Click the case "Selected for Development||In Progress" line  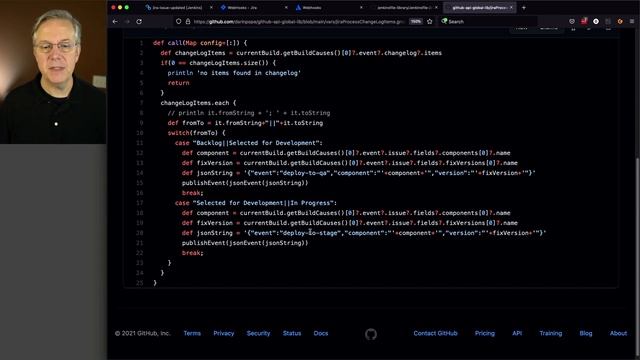256,203
